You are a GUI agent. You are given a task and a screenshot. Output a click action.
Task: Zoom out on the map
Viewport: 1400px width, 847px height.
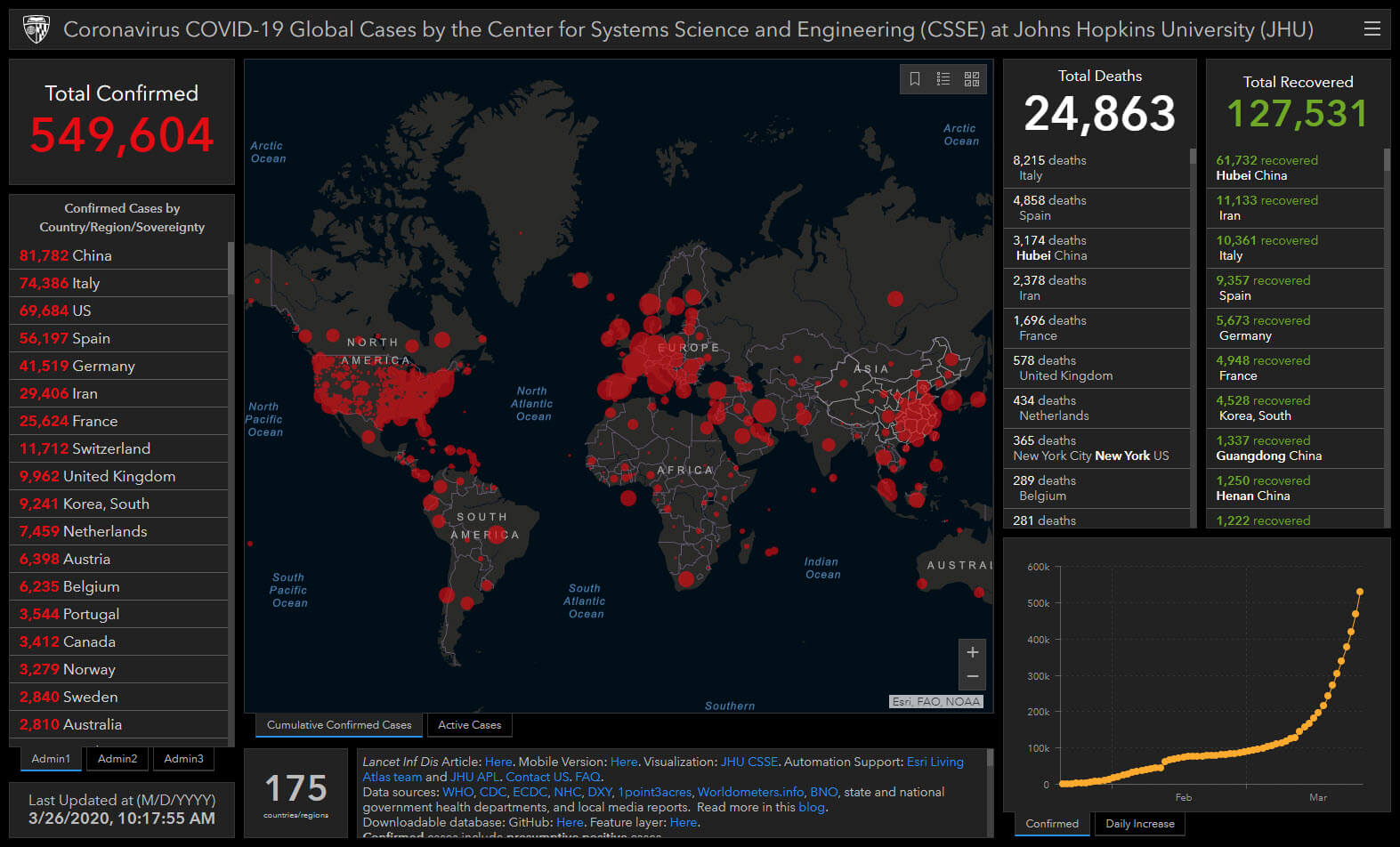click(x=972, y=677)
